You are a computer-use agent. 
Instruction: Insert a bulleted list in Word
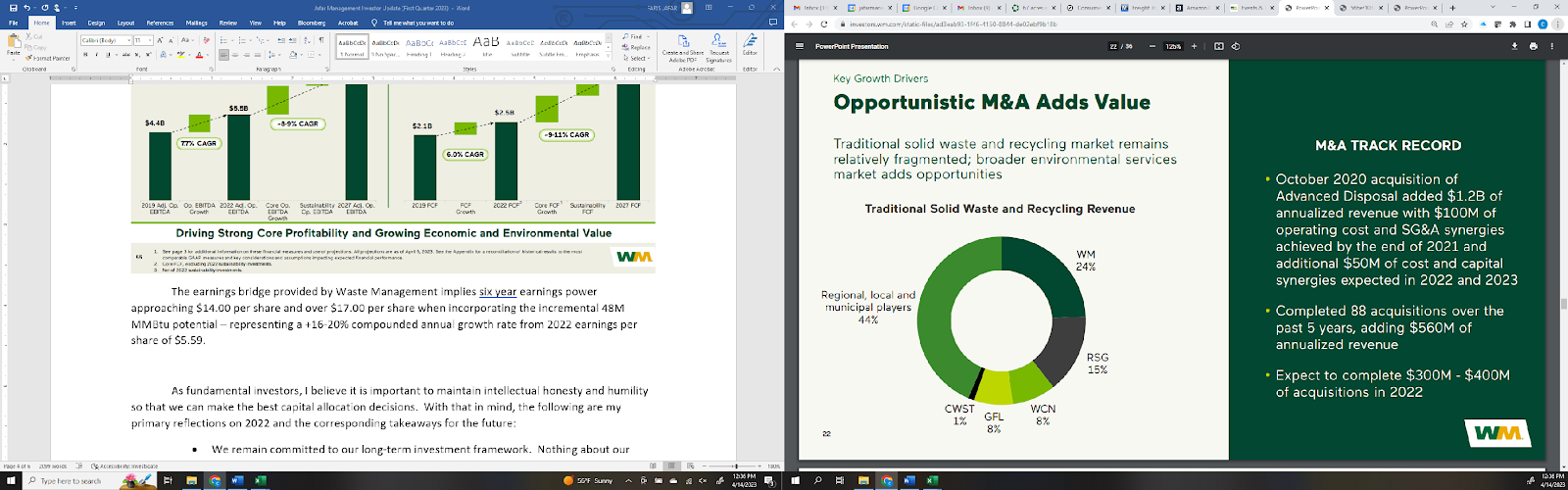(x=223, y=40)
